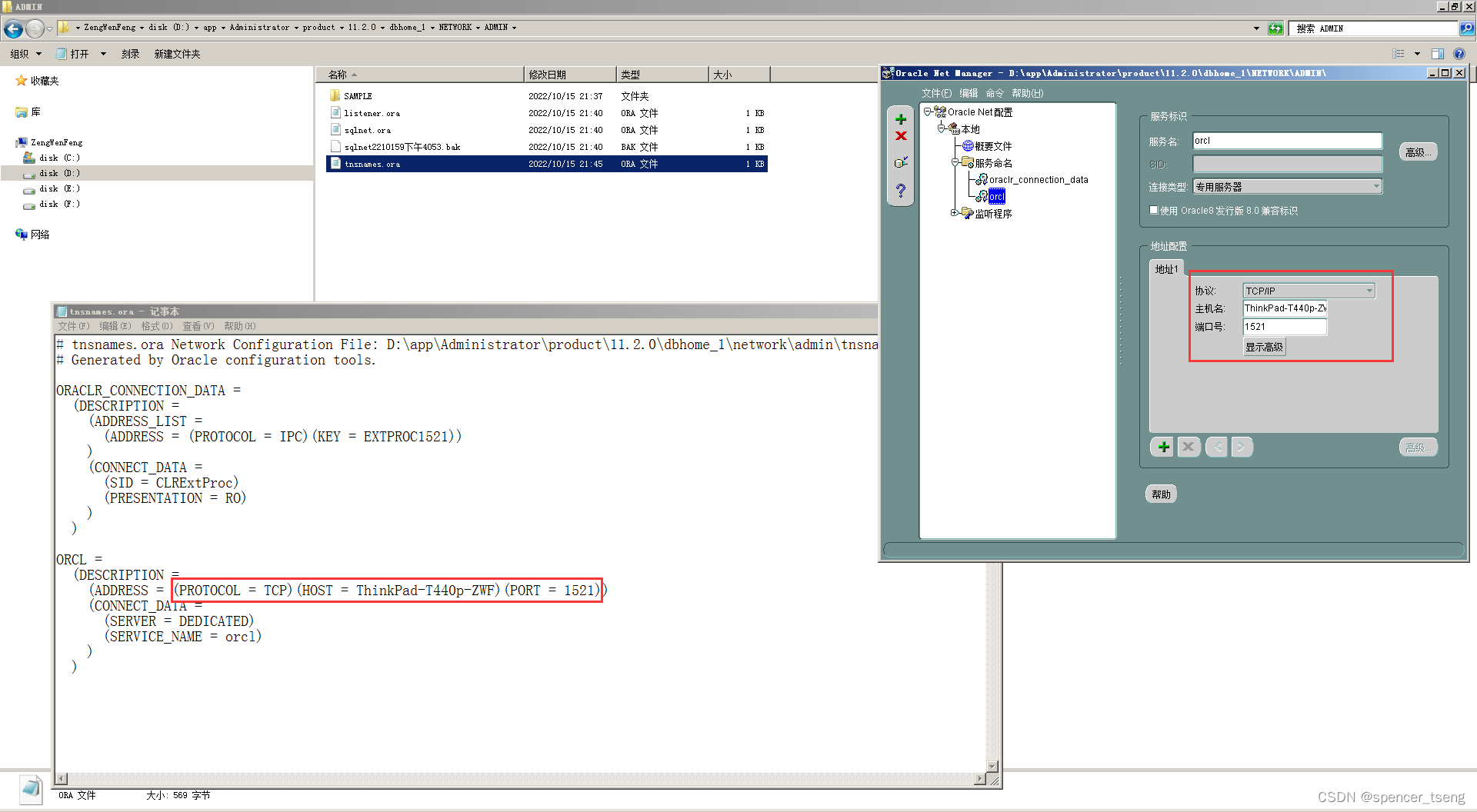Screen dimensions: 1477x812
Task: Click the Explorer Back arrow button
Action: click(x=13, y=28)
